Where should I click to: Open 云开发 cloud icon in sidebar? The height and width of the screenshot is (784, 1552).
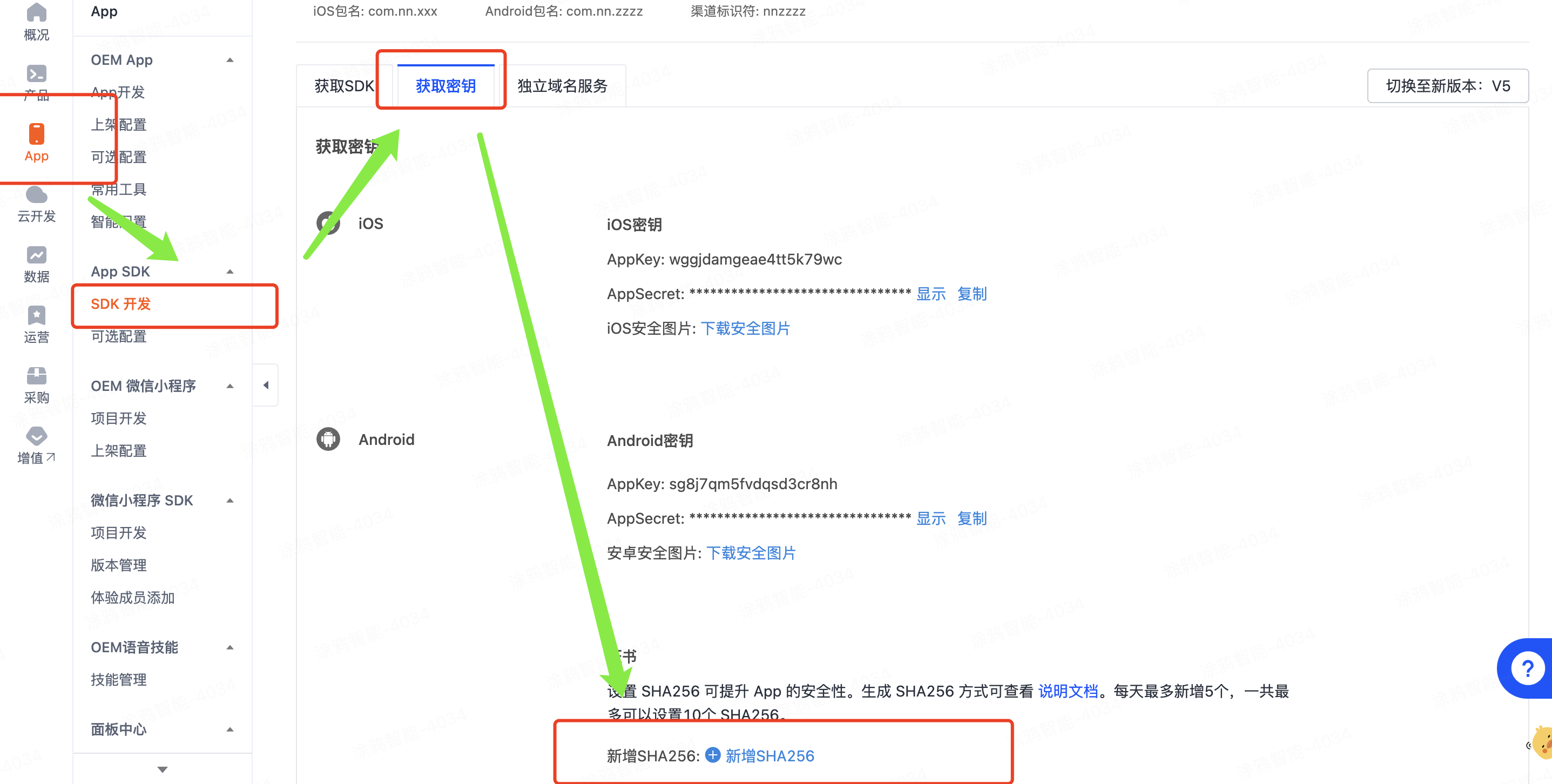pos(36,194)
